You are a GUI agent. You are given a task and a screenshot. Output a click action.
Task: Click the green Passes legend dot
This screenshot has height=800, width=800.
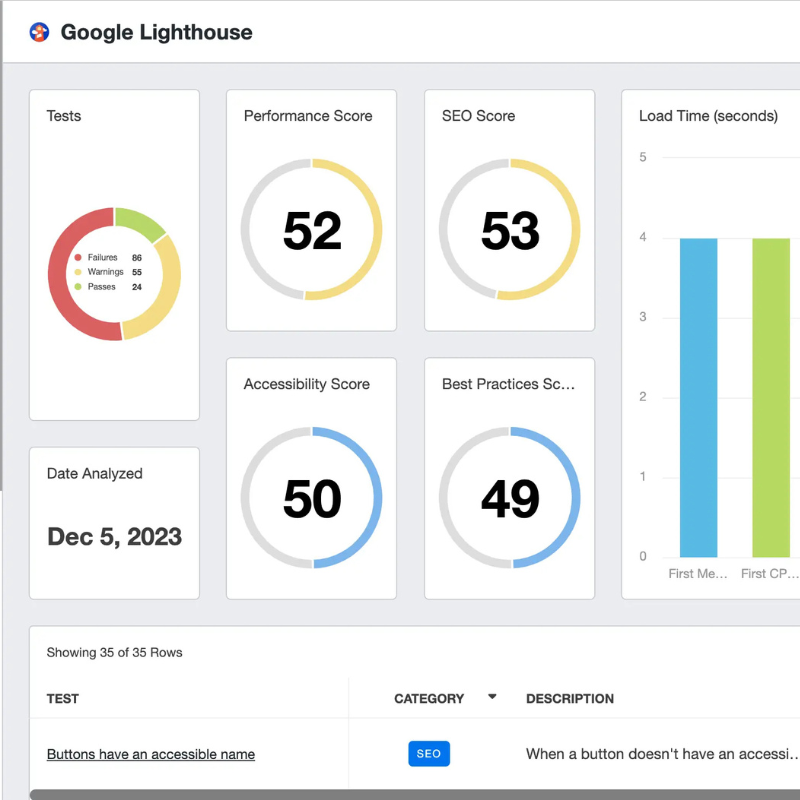78,287
